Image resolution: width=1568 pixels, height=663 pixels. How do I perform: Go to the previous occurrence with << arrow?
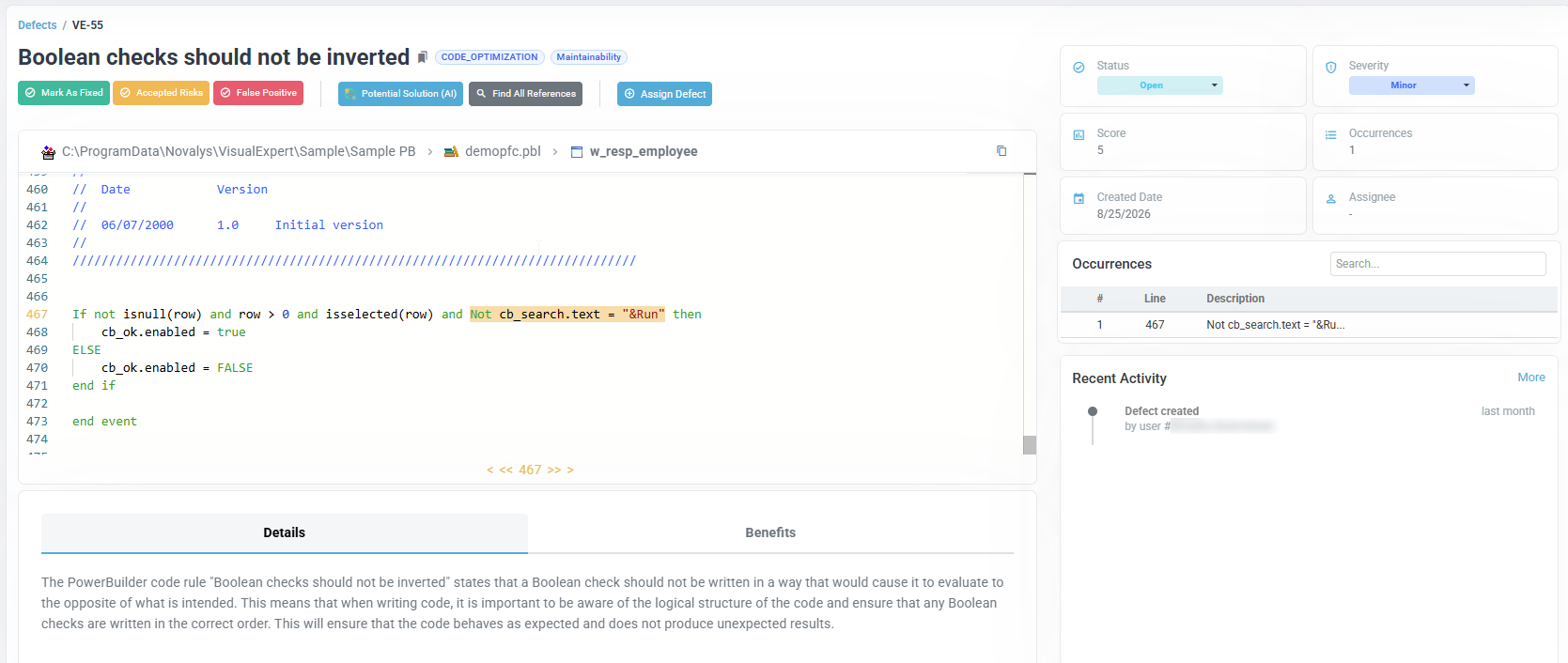[x=506, y=470]
